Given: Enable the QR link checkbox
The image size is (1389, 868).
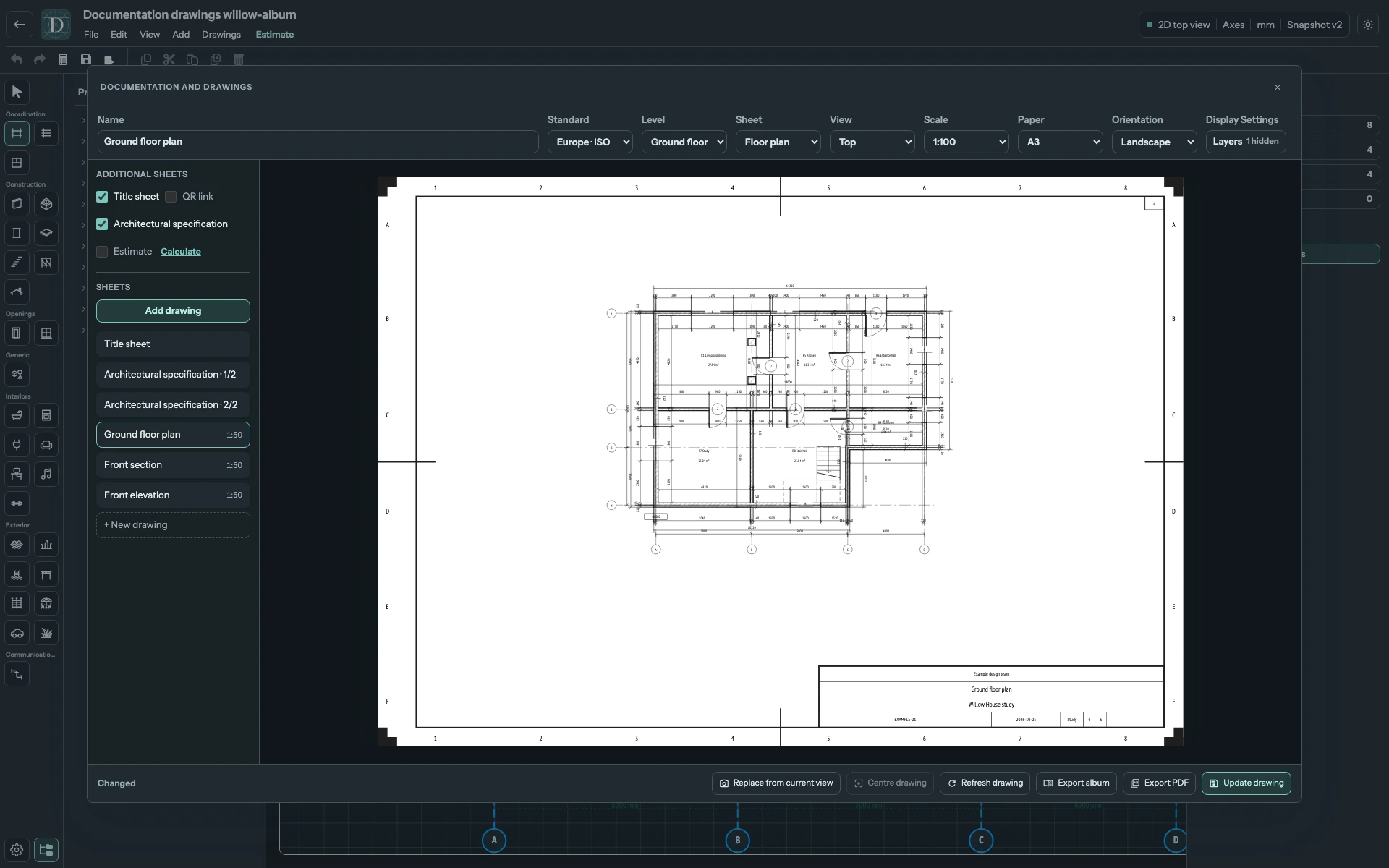Looking at the screenshot, I should pos(171,197).
